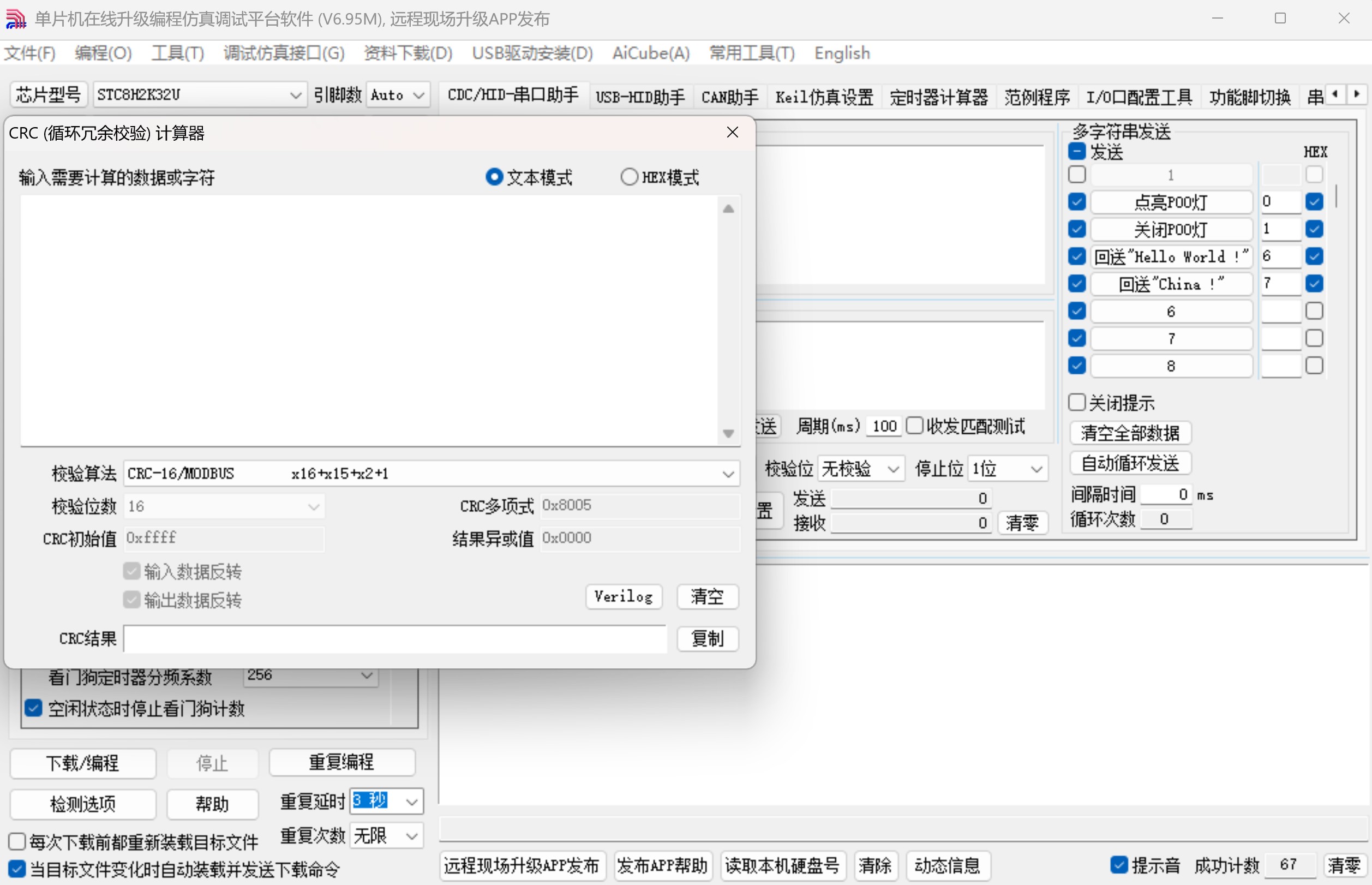Open the 常用工具(T) menu
Viewport: 1372px width, 885px height.
click(x=752, y=53)
